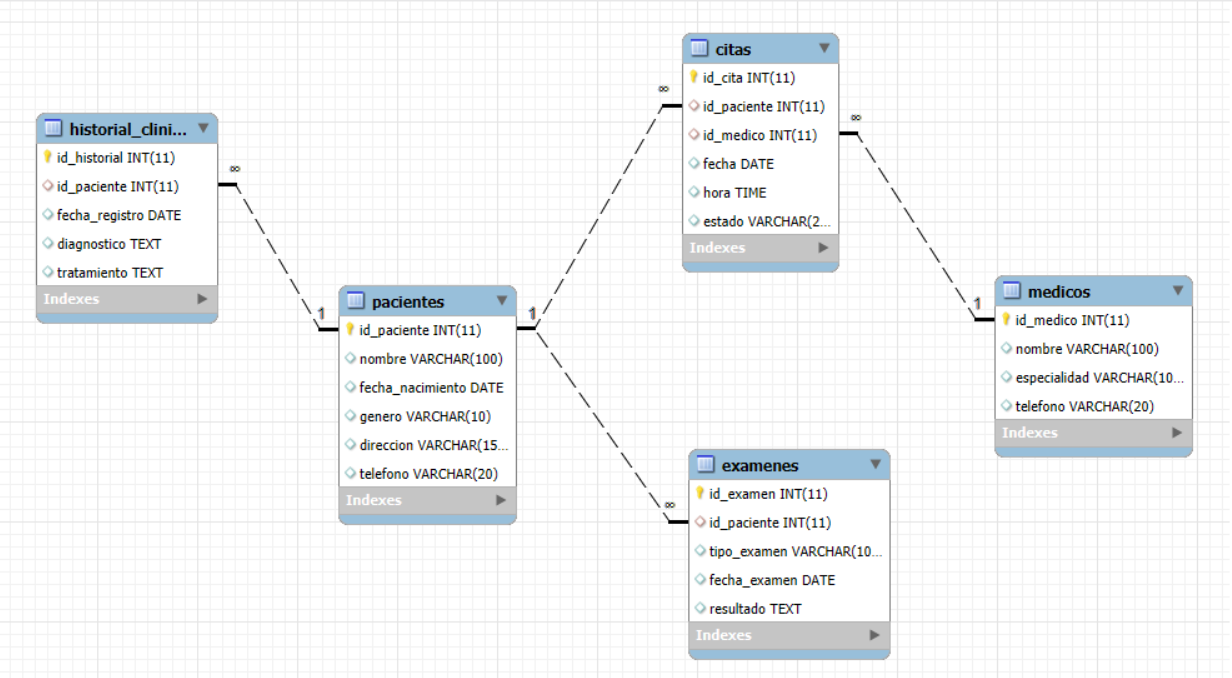The width and height of the screenshot is (1232, 678).
Task: Click the historial_clinico table icon
Action: tap(53, 128)
